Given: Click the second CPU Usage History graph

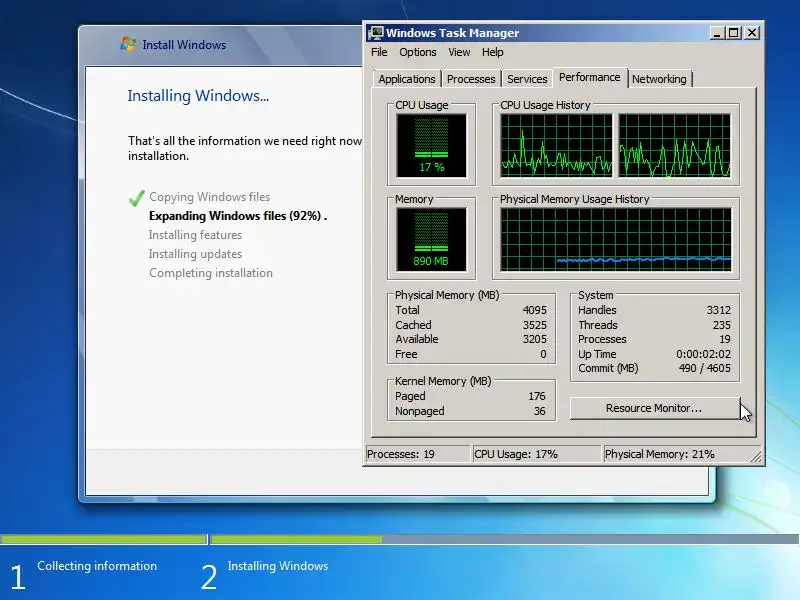Looking at the screenshot, I should click(674, 146).
